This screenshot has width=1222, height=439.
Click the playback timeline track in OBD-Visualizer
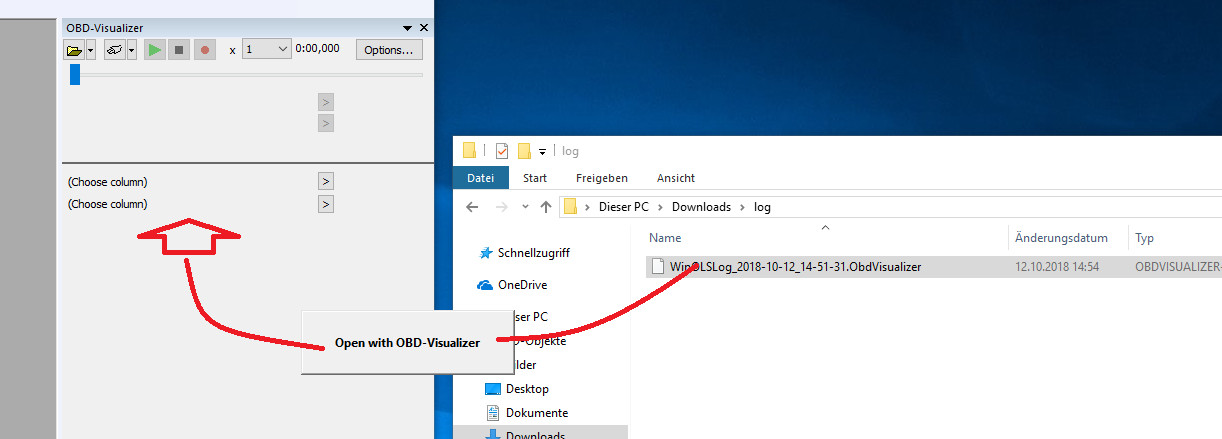[x=246, y=75]
